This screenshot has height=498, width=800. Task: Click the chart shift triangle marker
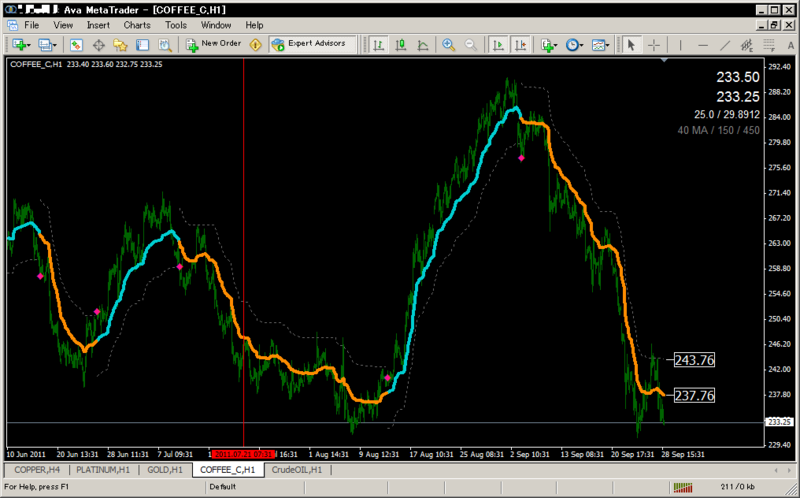[x=664, y=60]
